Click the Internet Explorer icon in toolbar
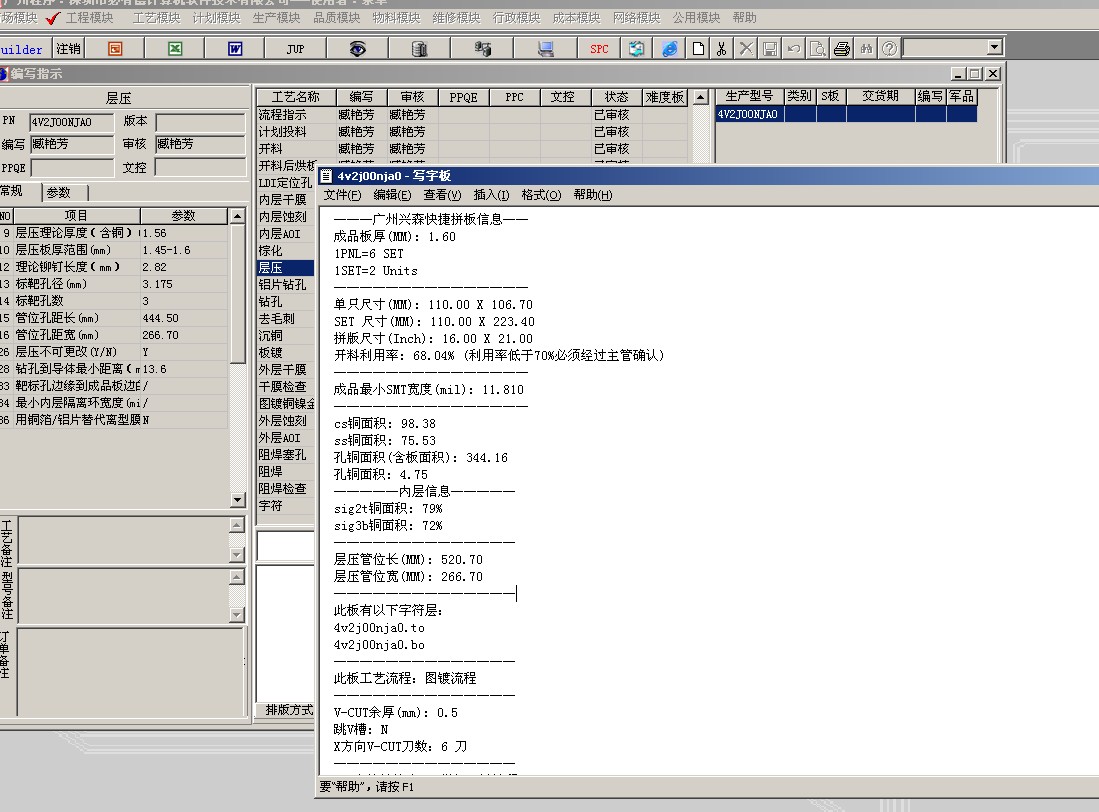 pos(669,48)
